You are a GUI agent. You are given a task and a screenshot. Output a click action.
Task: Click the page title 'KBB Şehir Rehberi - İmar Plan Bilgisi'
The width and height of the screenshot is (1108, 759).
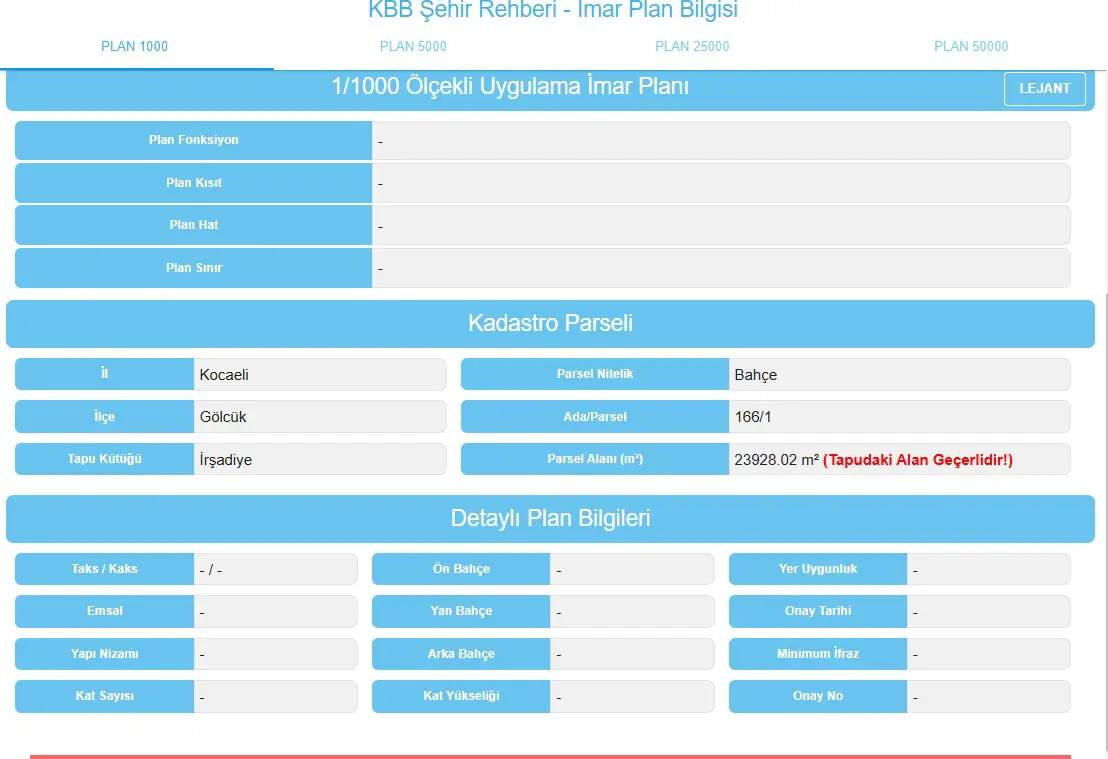[553, 10]
